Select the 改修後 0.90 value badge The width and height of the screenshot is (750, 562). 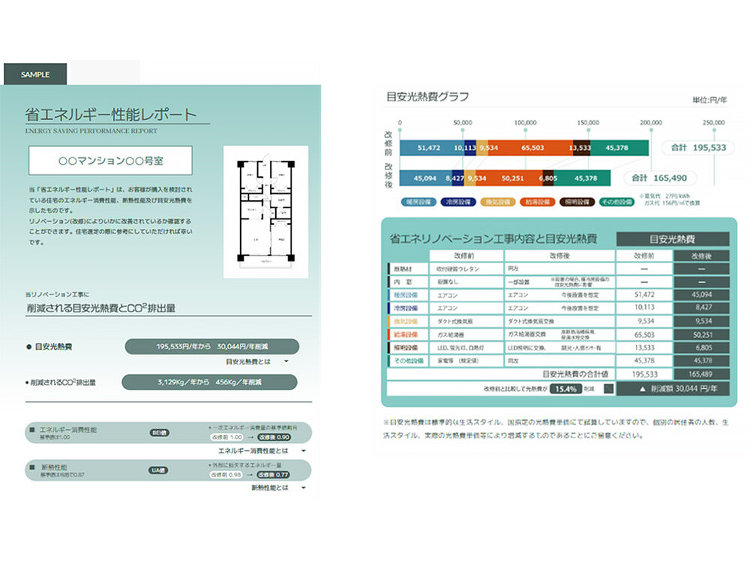274,437
